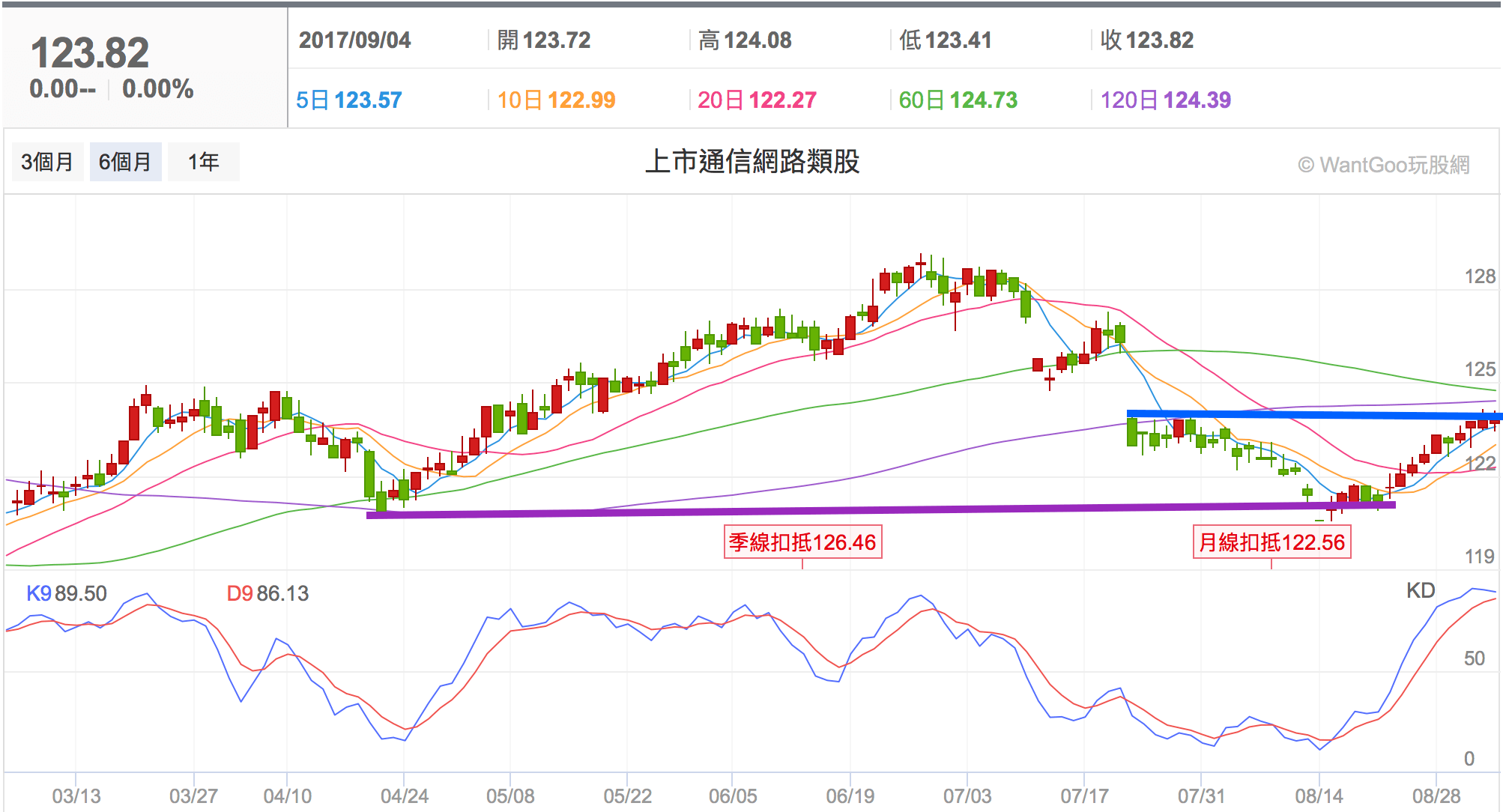
Task: Click the 50 KD axis label
Action: pyautogui.click(x=1474, y=658)
